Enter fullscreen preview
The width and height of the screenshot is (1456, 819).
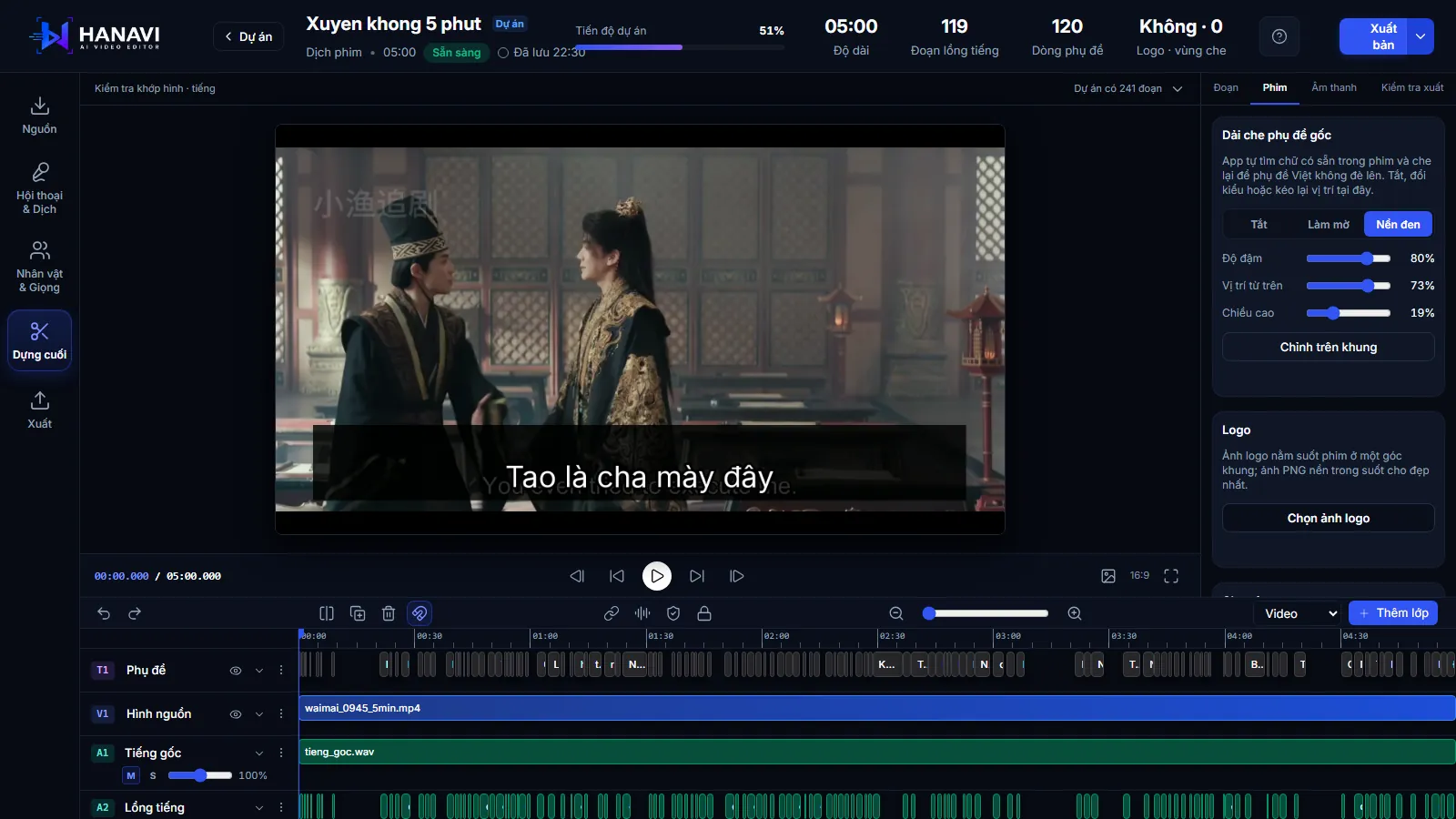[x=1171, y=576]
